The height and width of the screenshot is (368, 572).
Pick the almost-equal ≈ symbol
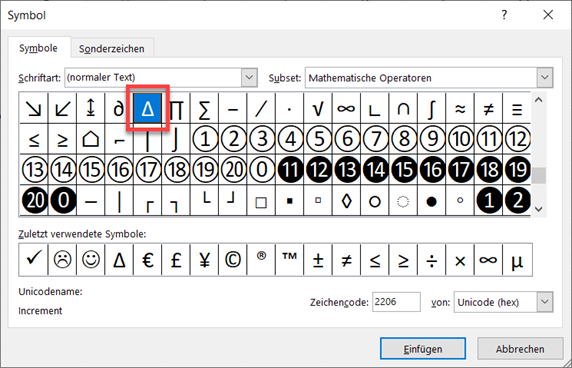click(460, 109)
